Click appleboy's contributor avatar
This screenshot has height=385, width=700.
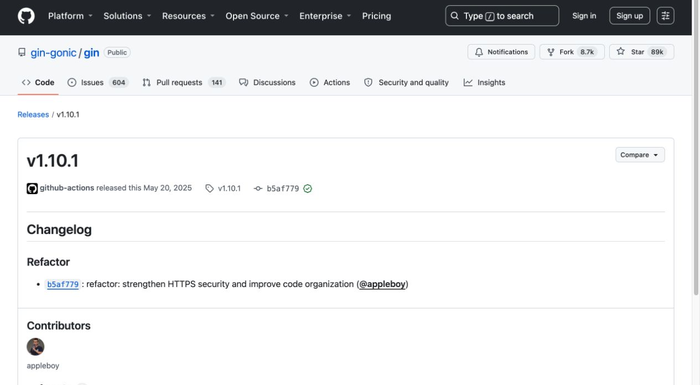35,347
